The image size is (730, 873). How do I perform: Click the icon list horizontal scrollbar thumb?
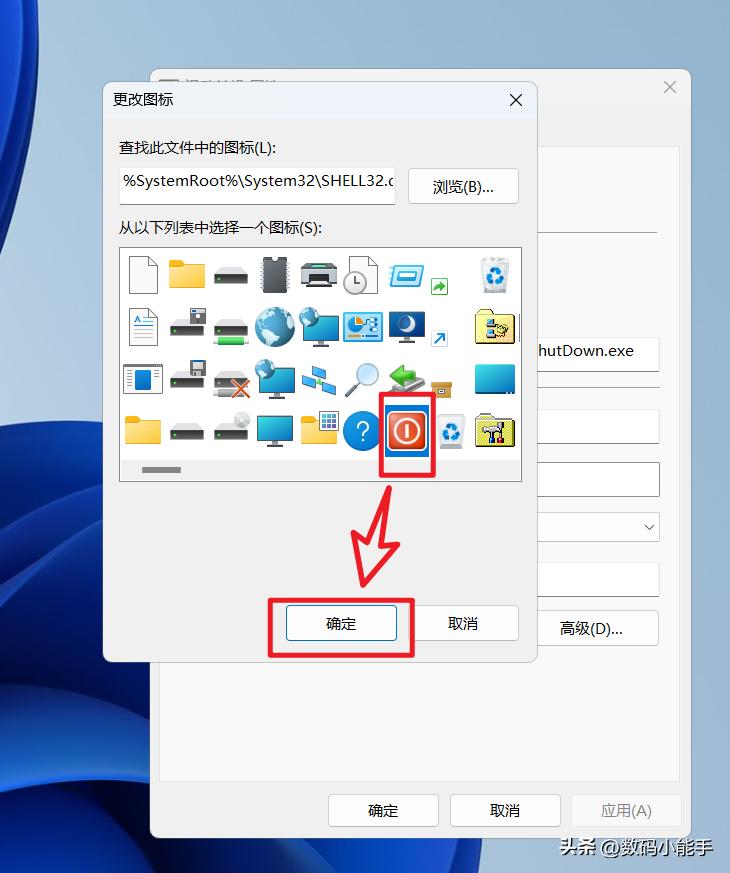pos(161,470)
